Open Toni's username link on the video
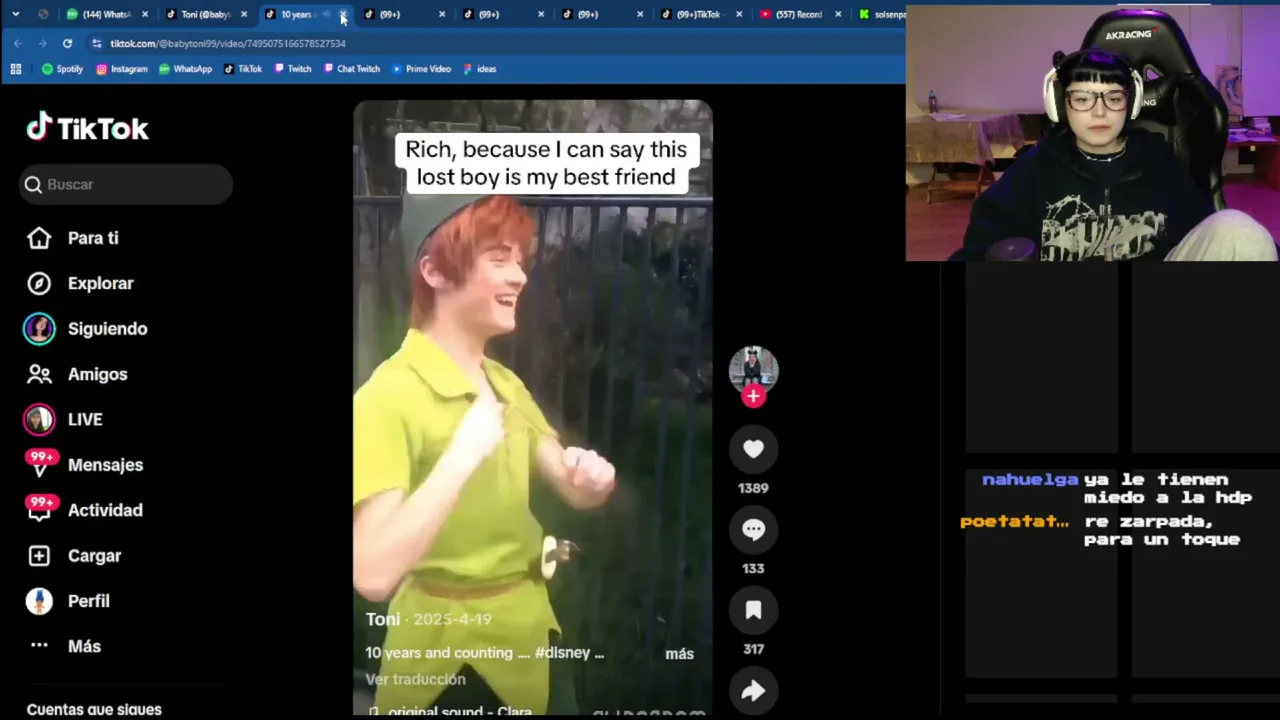The width and height of the screenshot is (1280, 720). coord(382,619)
